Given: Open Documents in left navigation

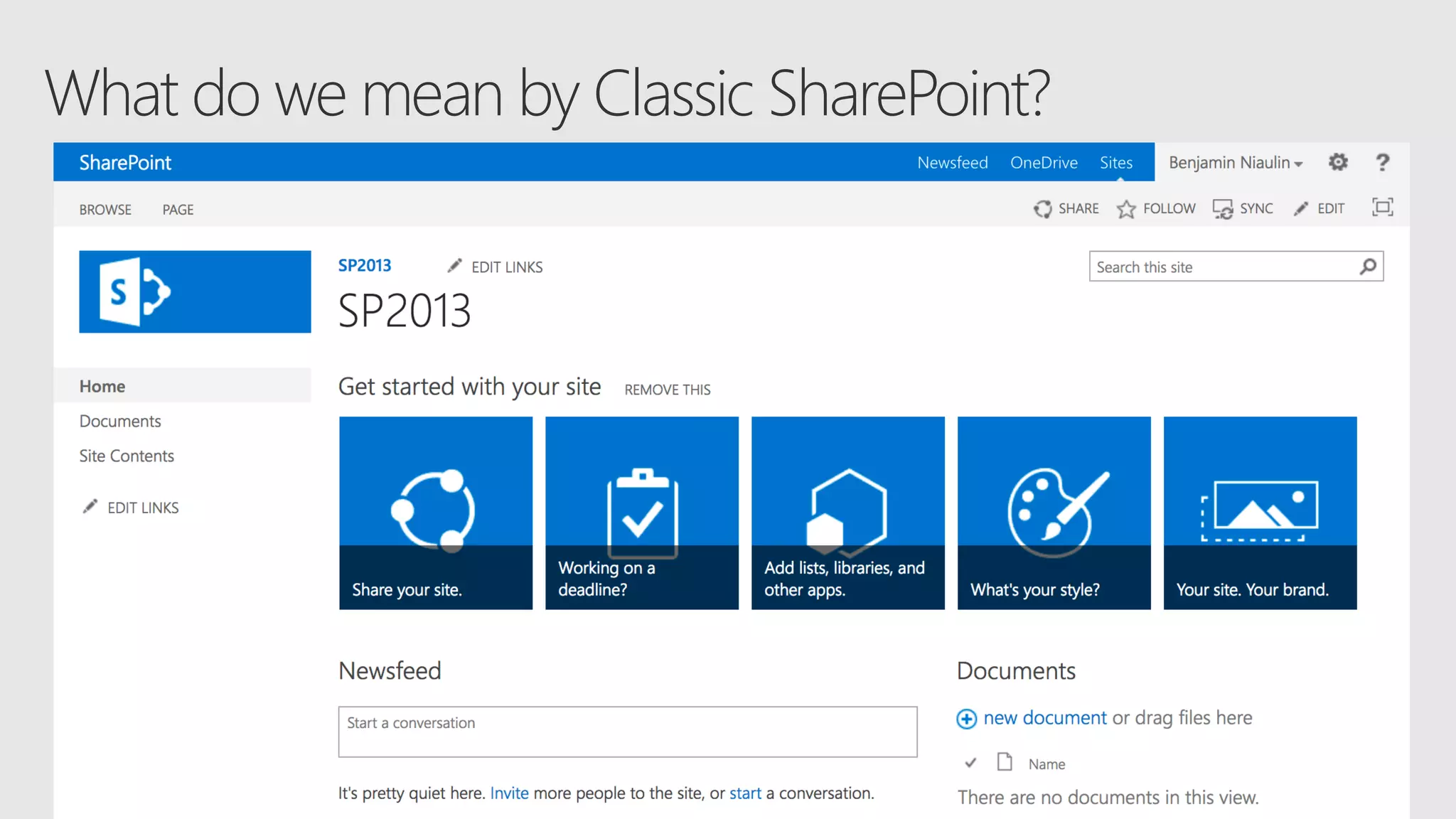Looking at the screenshot, I should coord(120,421).
